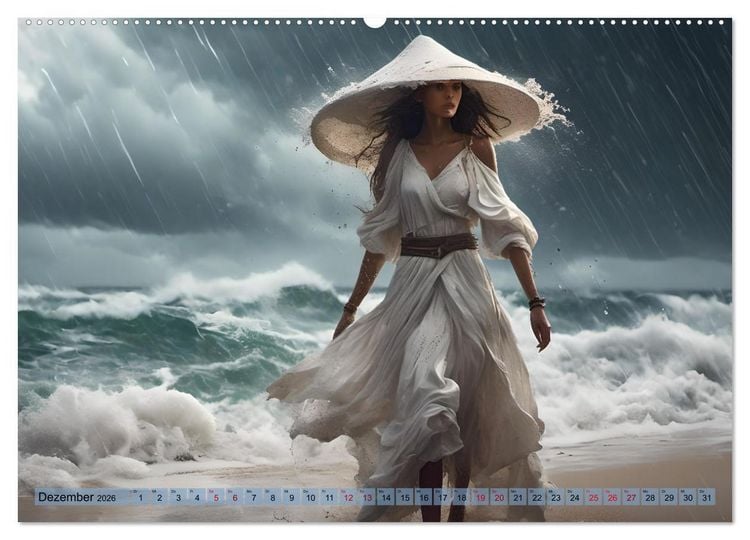Select day 21 in the calendar strip

(x=518, y=496)
